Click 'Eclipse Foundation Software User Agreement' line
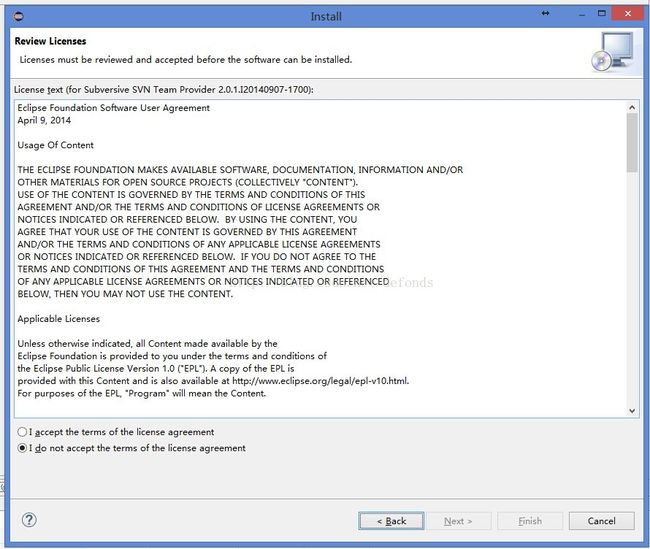Screen dimensions: 650x549 tap(114, 108)
